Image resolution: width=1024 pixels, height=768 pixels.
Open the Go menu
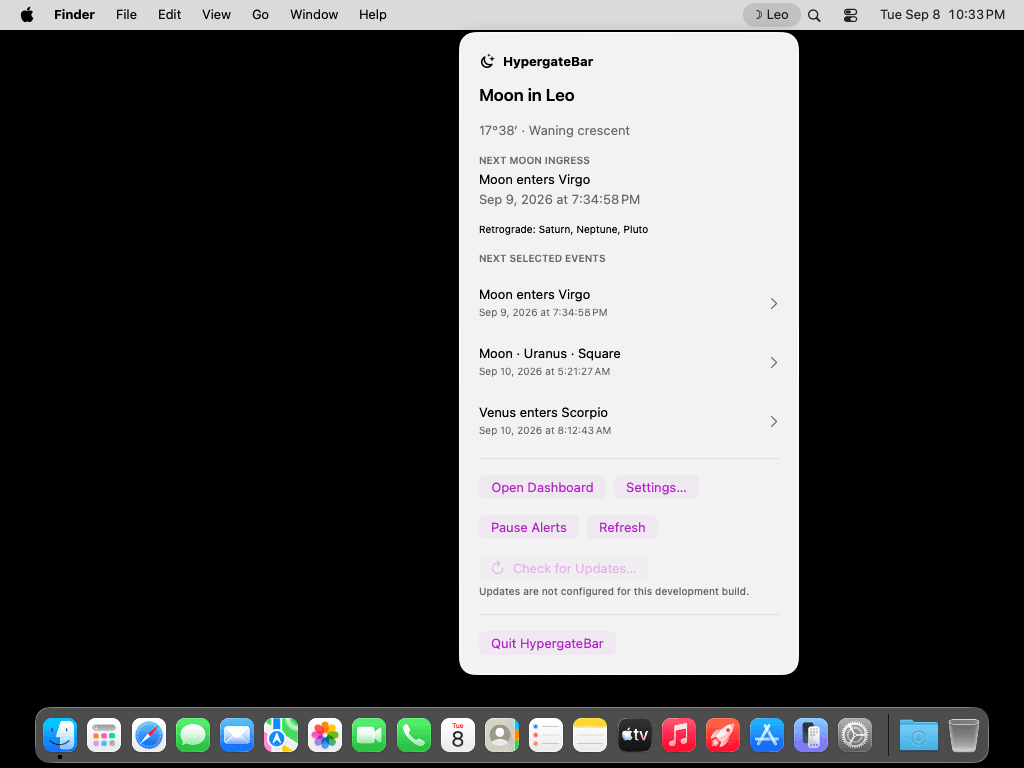260,14
